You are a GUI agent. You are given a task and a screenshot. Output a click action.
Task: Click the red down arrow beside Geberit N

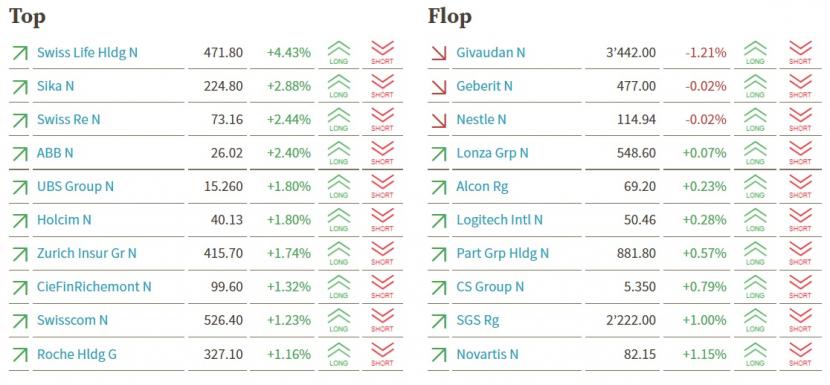(439, 86)
